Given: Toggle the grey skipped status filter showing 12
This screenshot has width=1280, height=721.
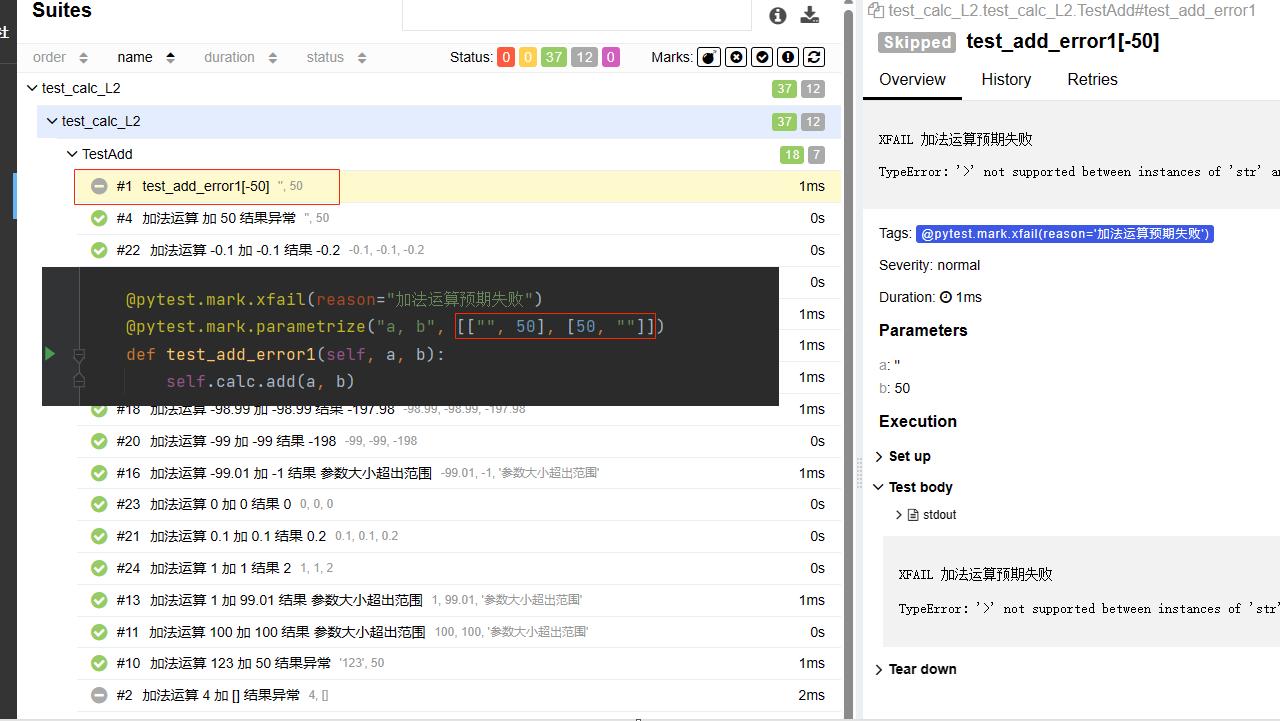Looking at the screenshot, I should tap(584, 57).
